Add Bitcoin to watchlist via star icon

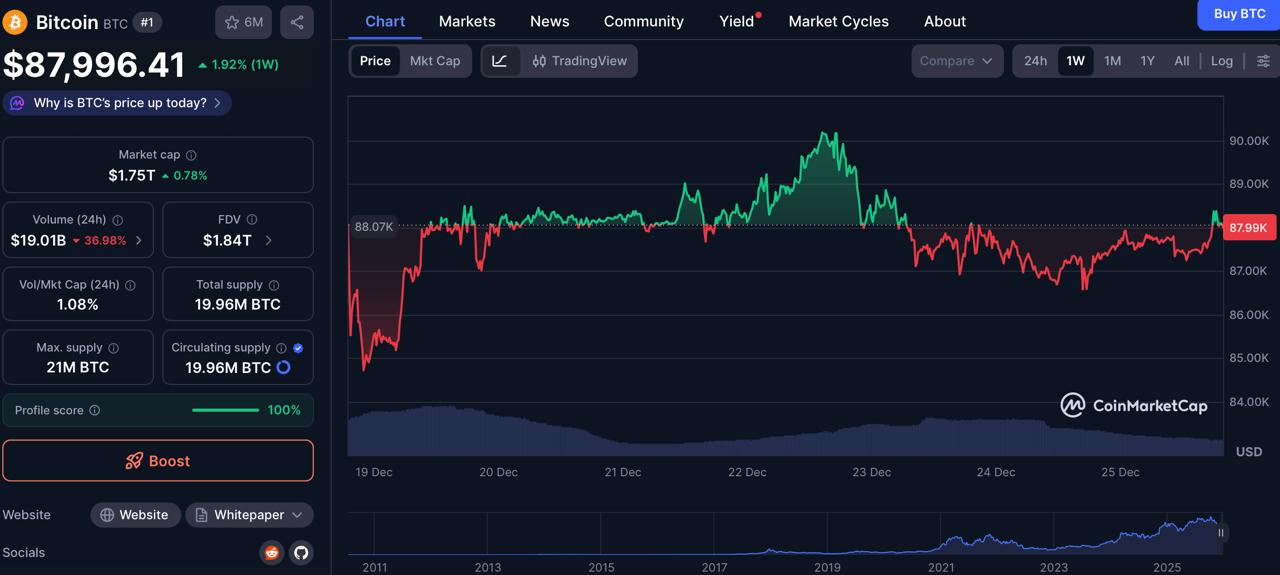pyautogui.click(x=243, y=22)
